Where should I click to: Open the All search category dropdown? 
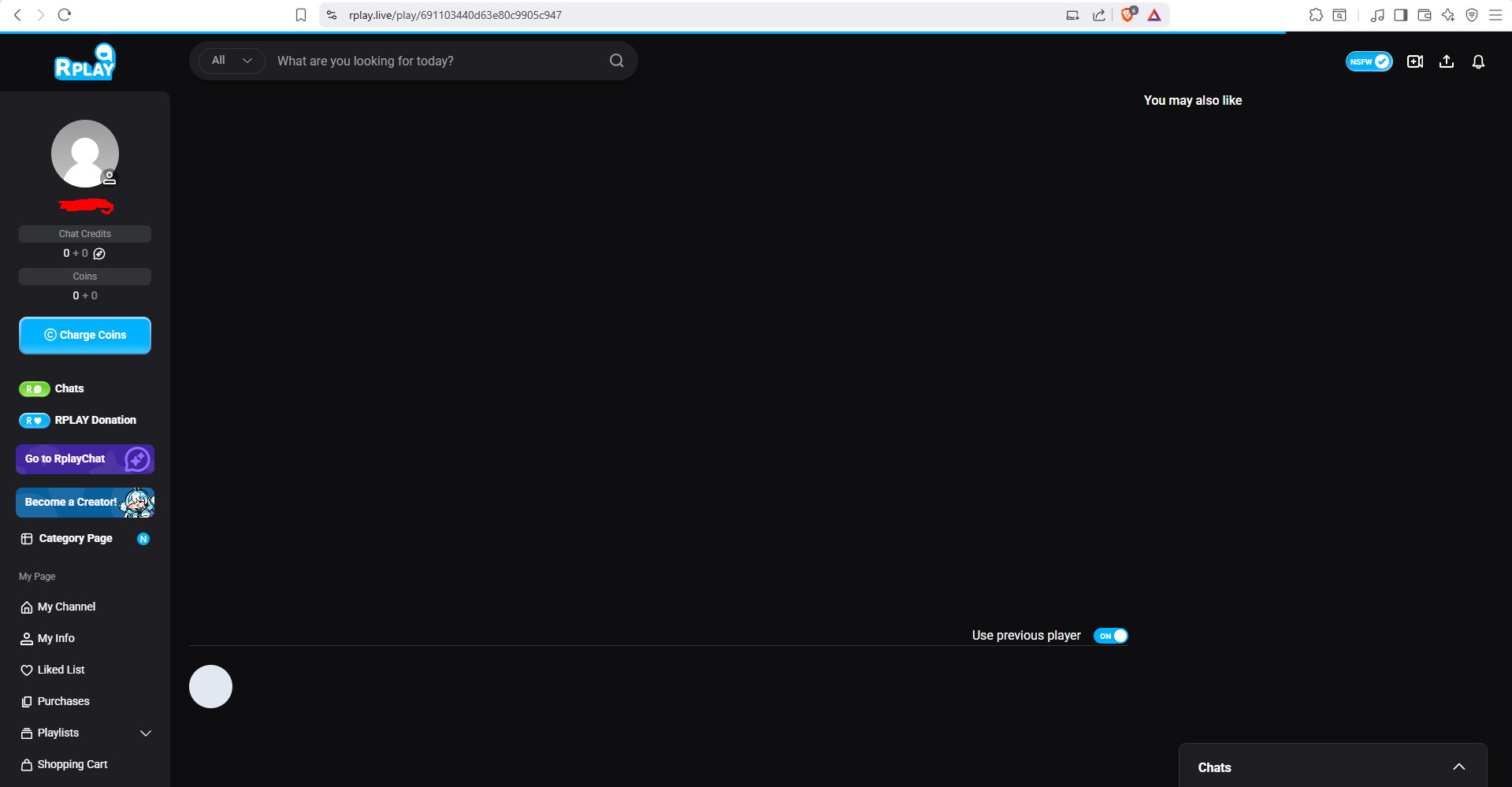(x=232, y=61)
